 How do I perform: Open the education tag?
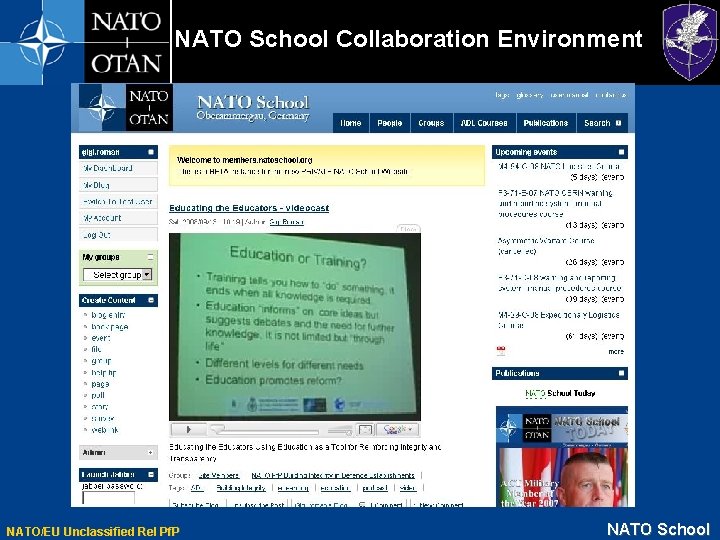pyautogui.click(x=335, y=488)
